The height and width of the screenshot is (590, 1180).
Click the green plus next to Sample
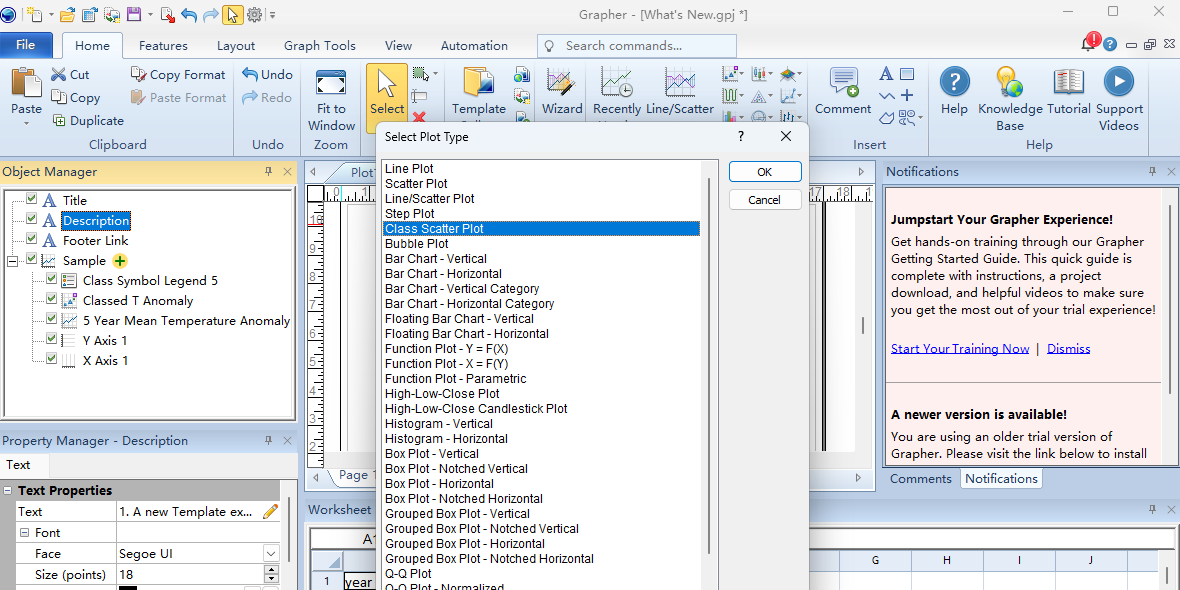click(120, 261)
